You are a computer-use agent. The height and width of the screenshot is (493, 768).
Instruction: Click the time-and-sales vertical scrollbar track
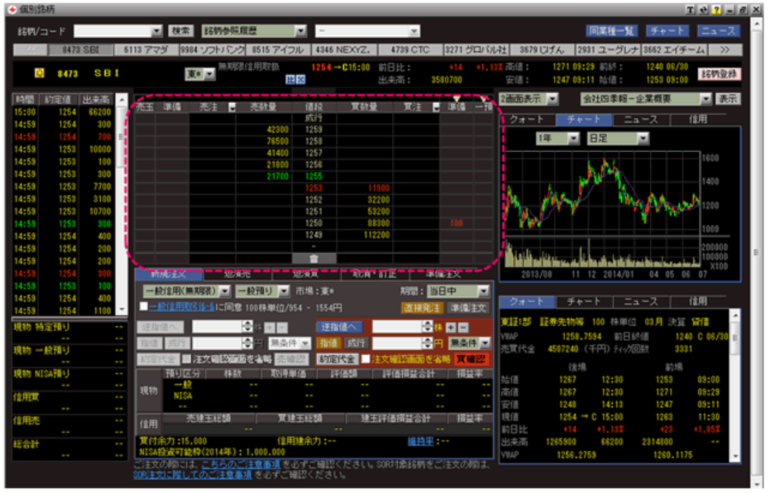(x=121, y=205)
